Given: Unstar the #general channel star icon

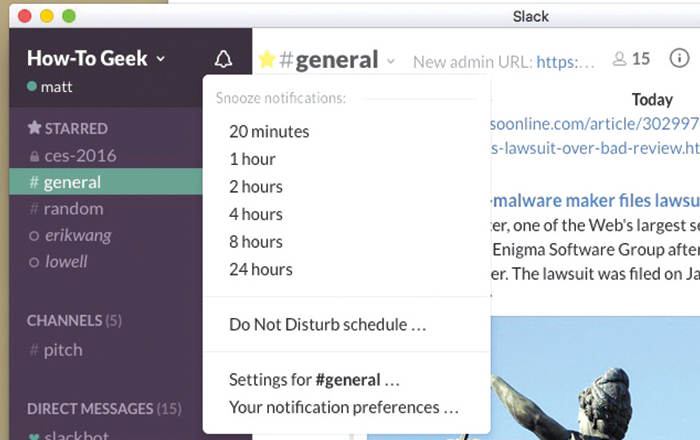Looking at the screenshot, I should (x=267, y=59).
